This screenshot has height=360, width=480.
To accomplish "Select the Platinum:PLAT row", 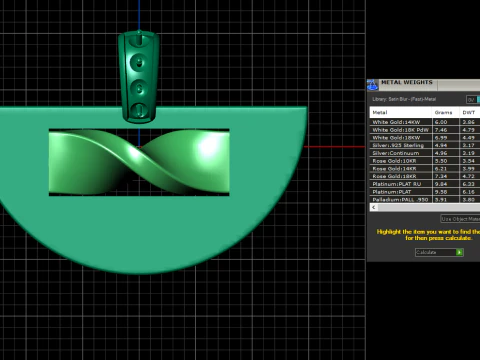I will tap(425, 192).
